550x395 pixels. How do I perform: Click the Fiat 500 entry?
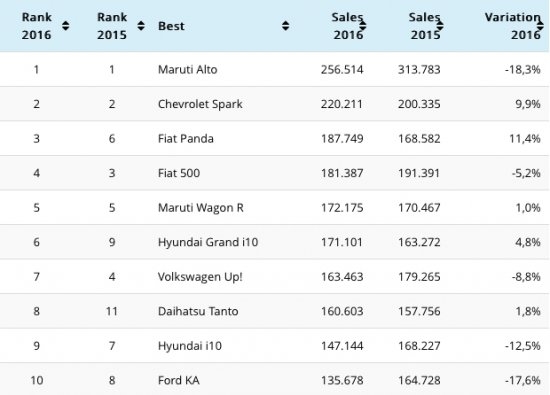[179, 173]
